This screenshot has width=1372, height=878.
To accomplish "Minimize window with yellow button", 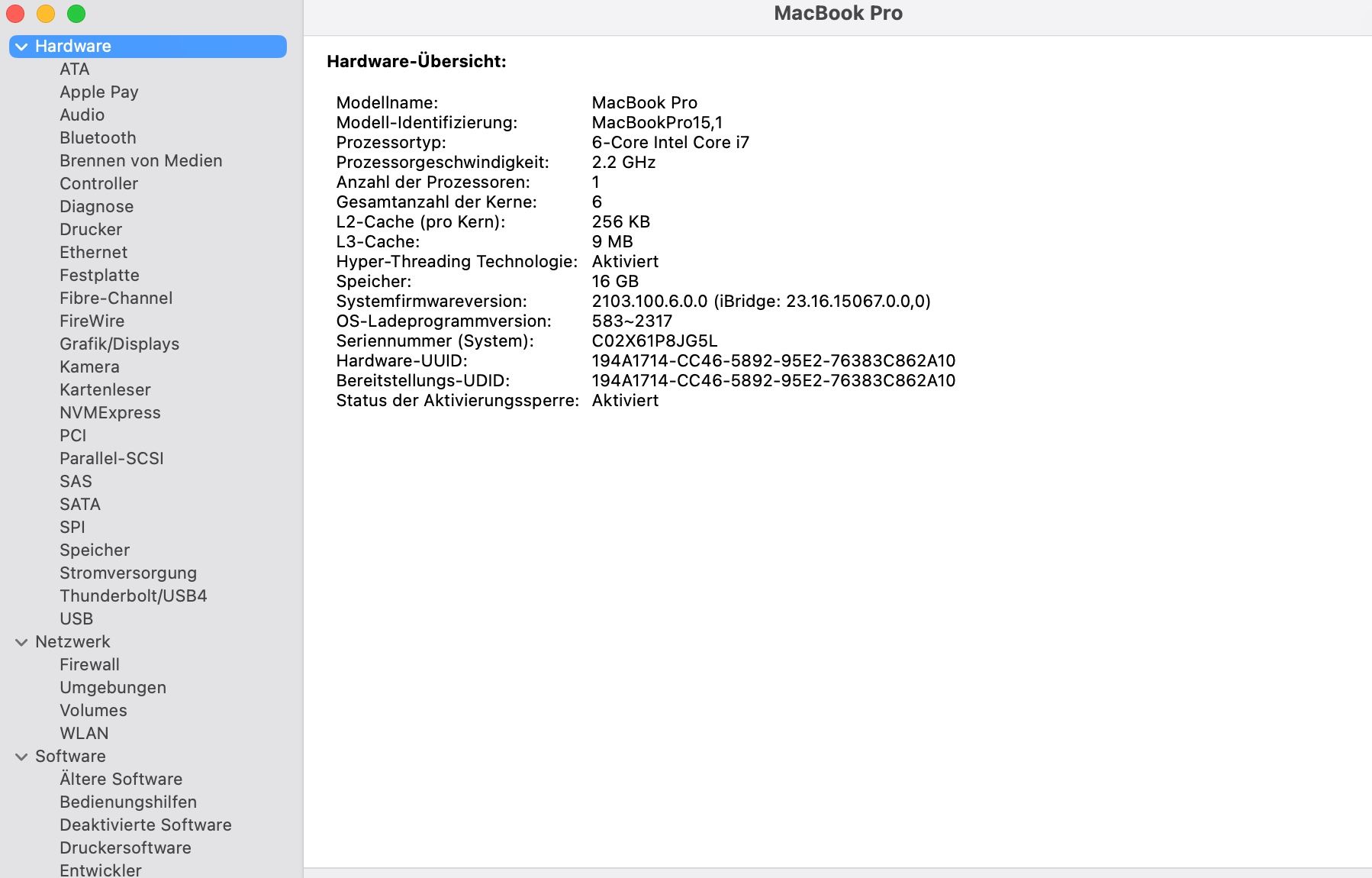I will point(46,14).
